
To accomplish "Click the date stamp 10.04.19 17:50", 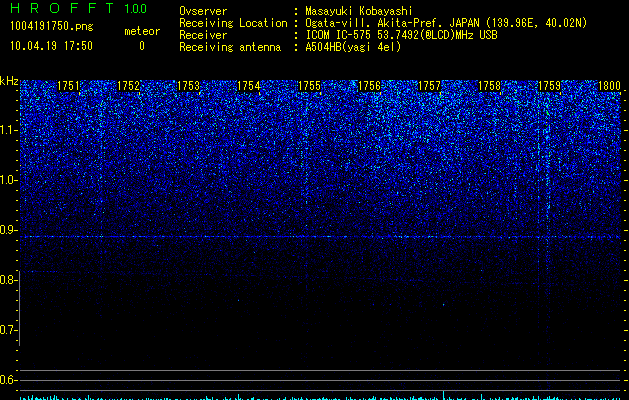I will pyautogui.click(x=51, y=46).
